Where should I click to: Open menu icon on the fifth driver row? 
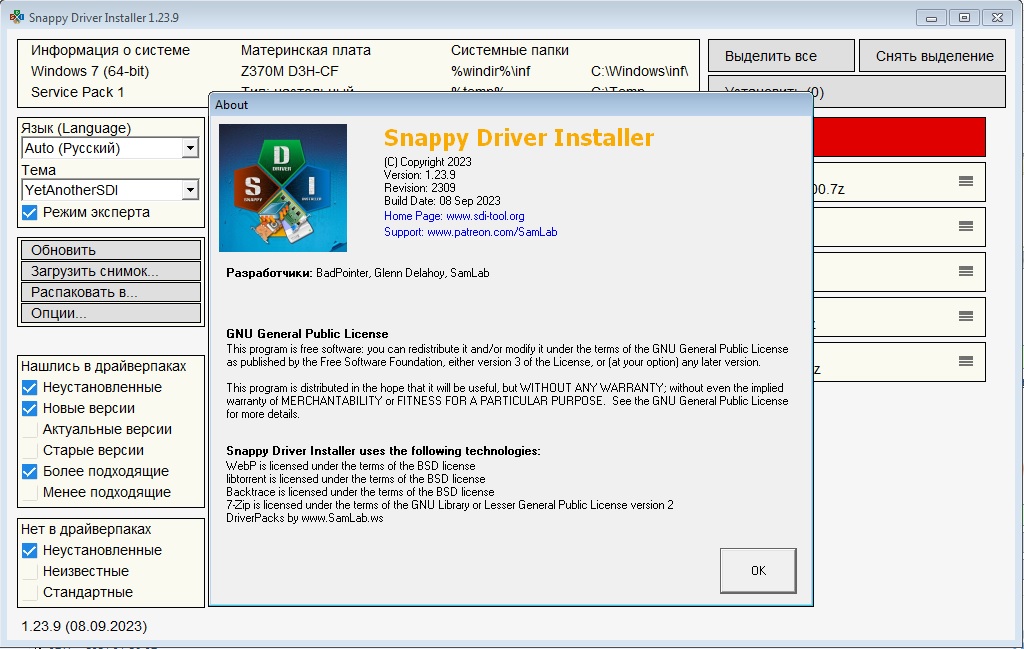(x=965, y=361)
